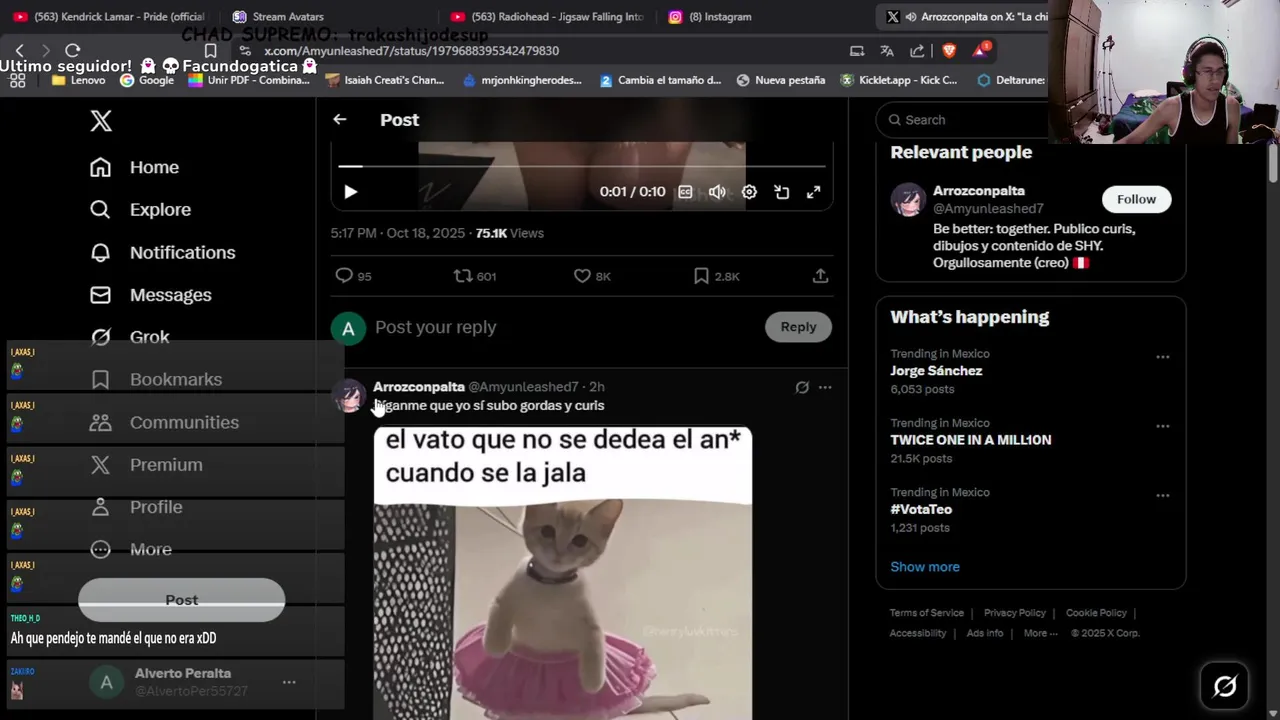Click the Reply button
Viewport: 1280px width, 720px height.
[x=798, y=327]
